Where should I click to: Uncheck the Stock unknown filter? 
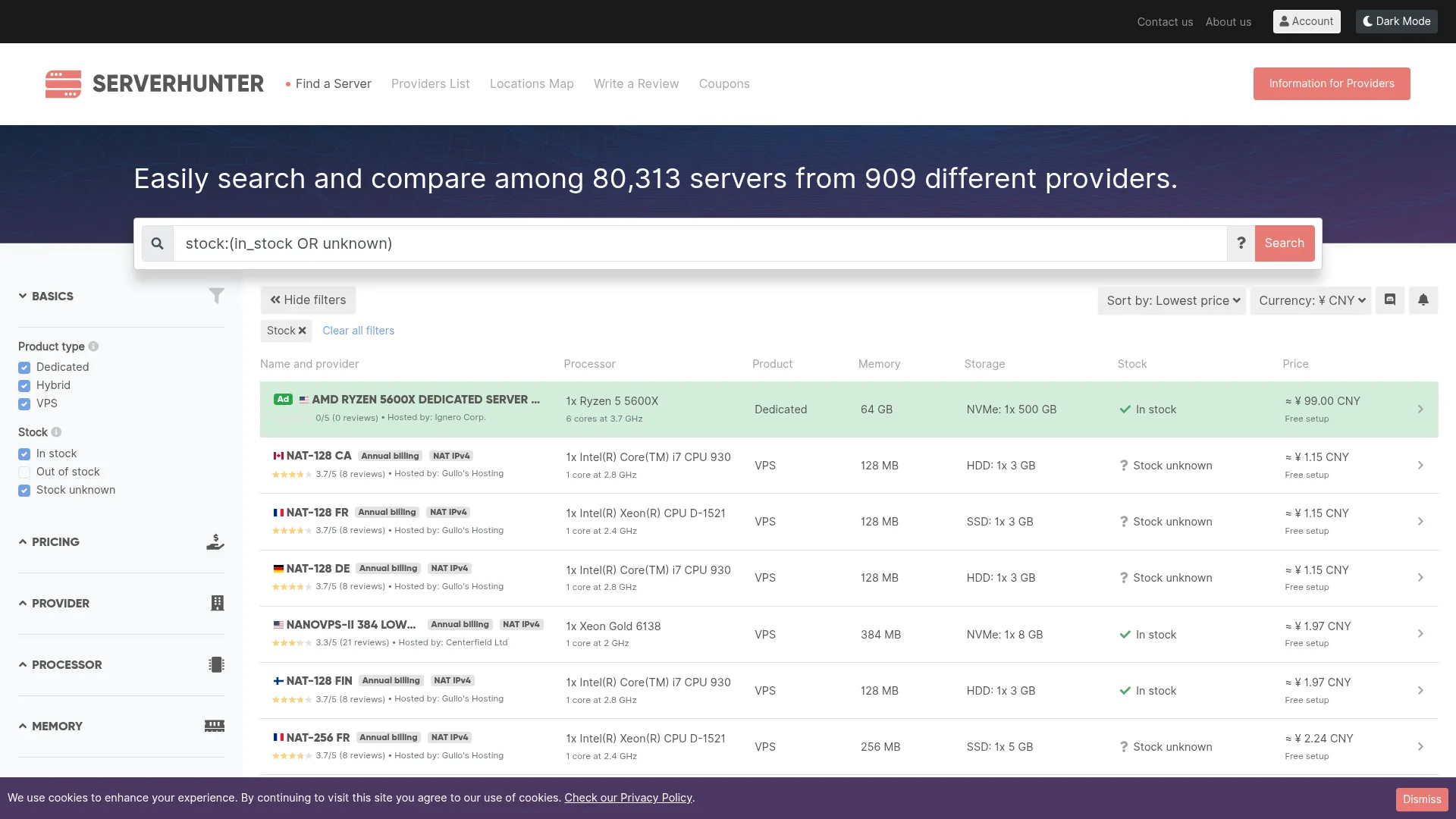[x=24, y=491]
